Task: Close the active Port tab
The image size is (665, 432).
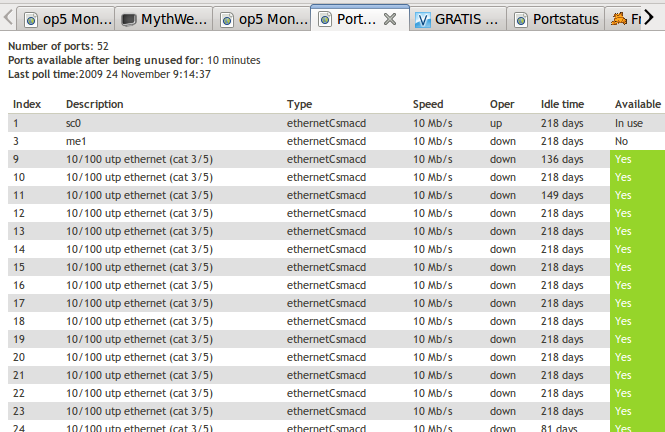Action: click(x=391, y=19)
